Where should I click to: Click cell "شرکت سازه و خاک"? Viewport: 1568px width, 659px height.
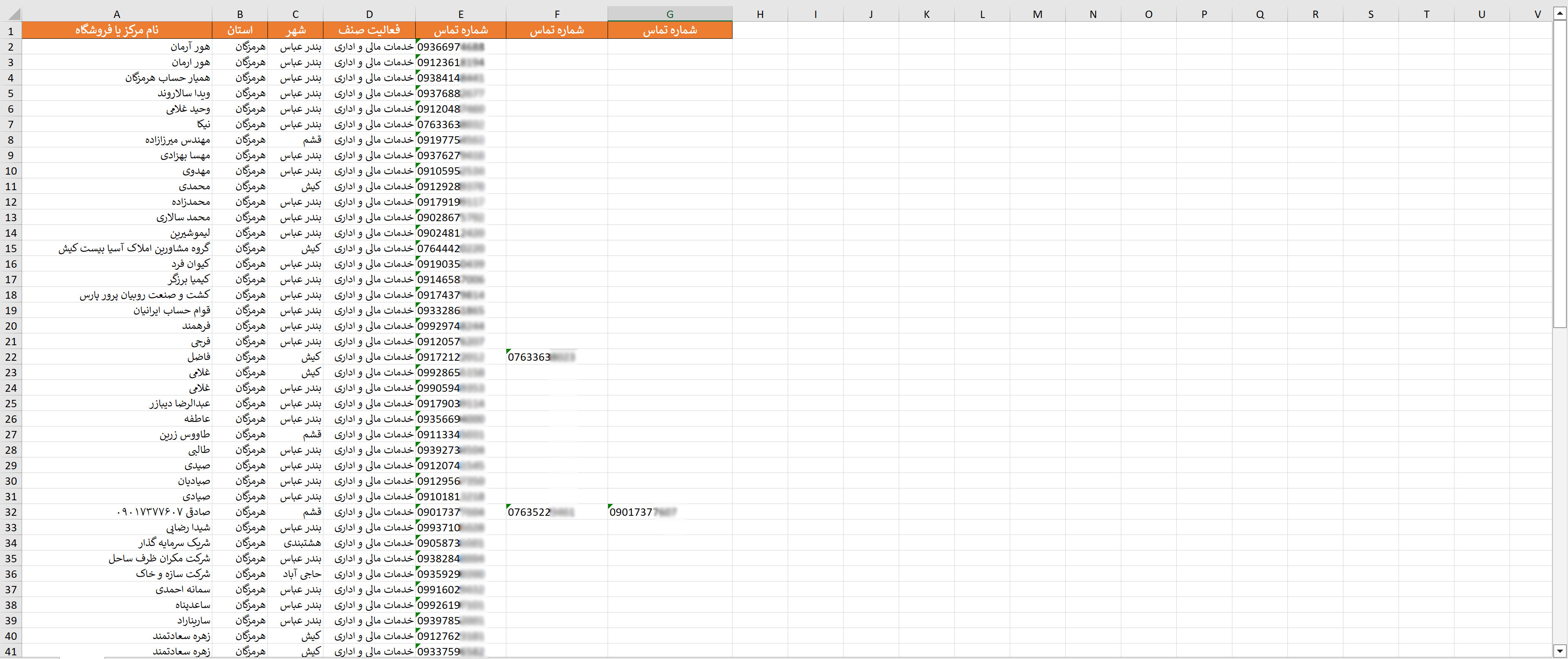click(x=117, y=575)
